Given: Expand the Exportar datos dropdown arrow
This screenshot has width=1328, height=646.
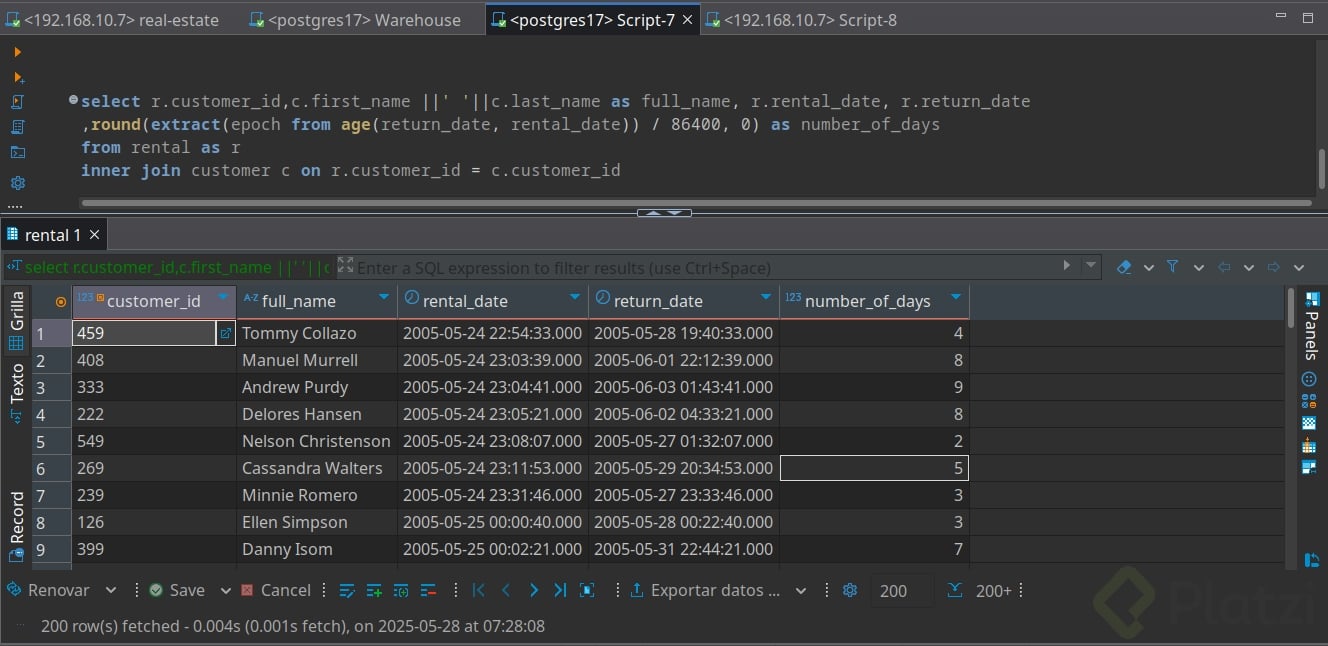Looking at the screenshot, I should [x=800, y=591].
